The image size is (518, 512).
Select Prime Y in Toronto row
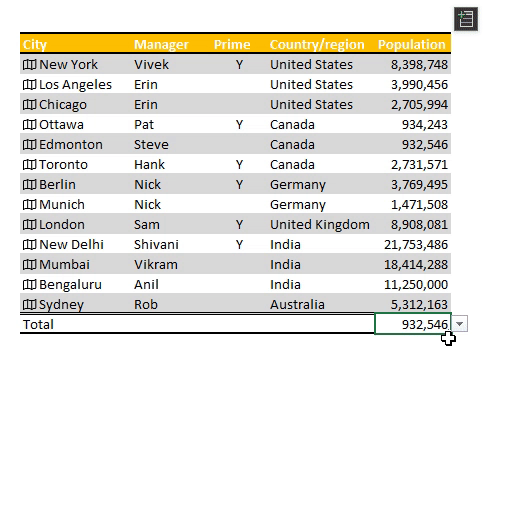coord(239,164)
